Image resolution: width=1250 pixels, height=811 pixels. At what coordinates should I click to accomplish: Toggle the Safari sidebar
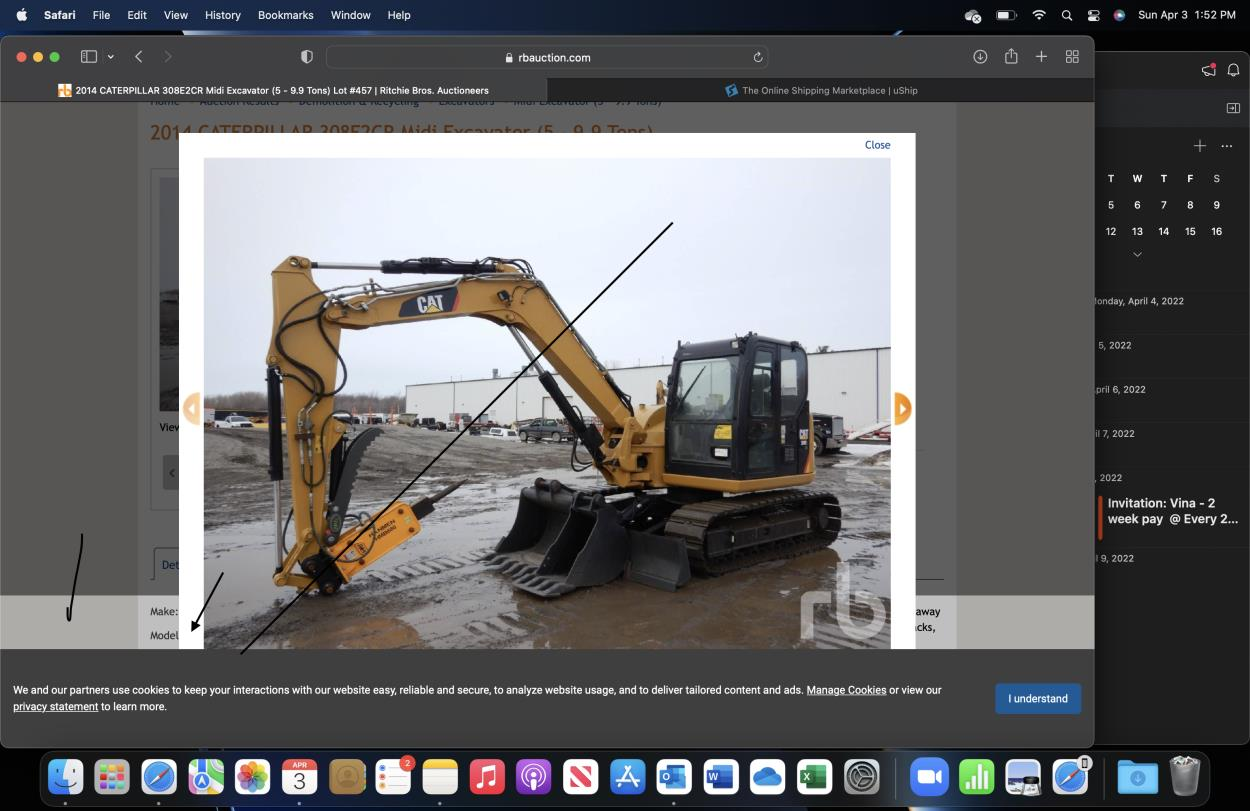coord(88,57)
